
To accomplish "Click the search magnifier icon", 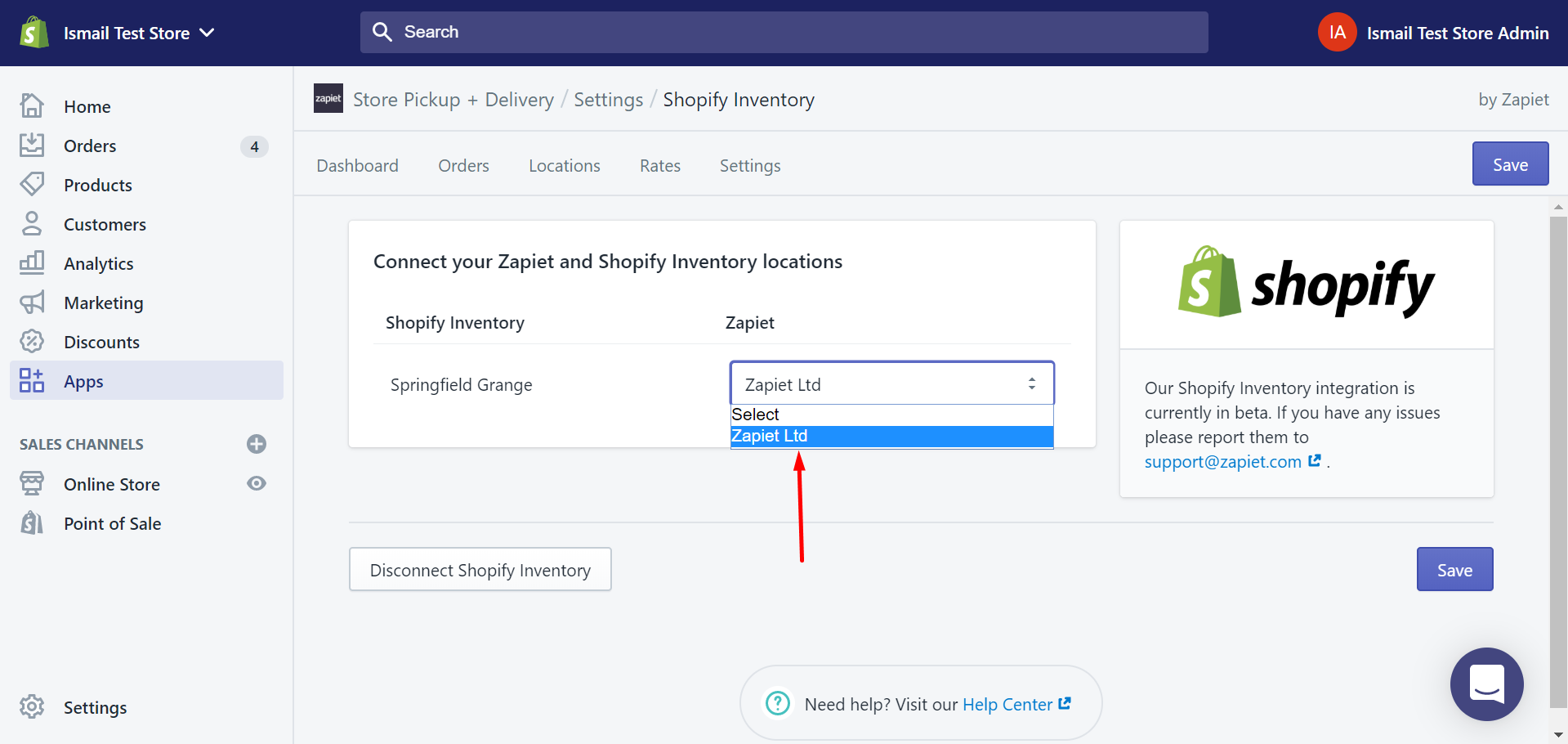I will (382, 32).
